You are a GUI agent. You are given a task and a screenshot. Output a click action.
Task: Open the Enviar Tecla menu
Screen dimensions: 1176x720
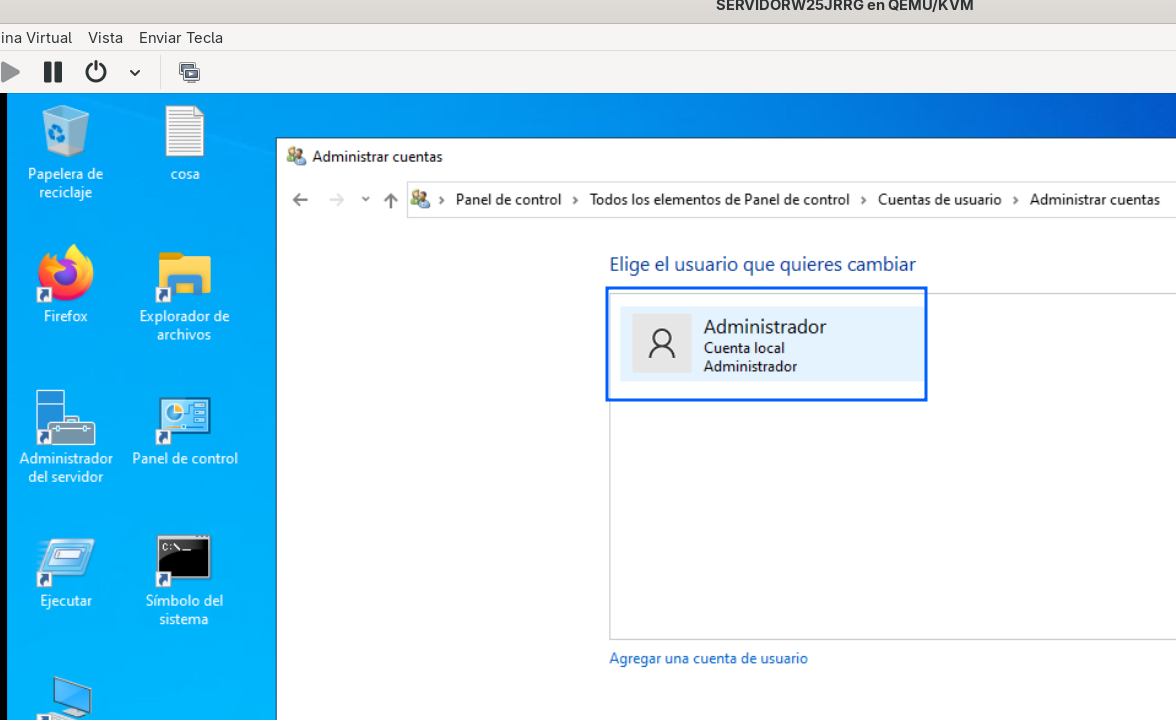click(181, 38)
